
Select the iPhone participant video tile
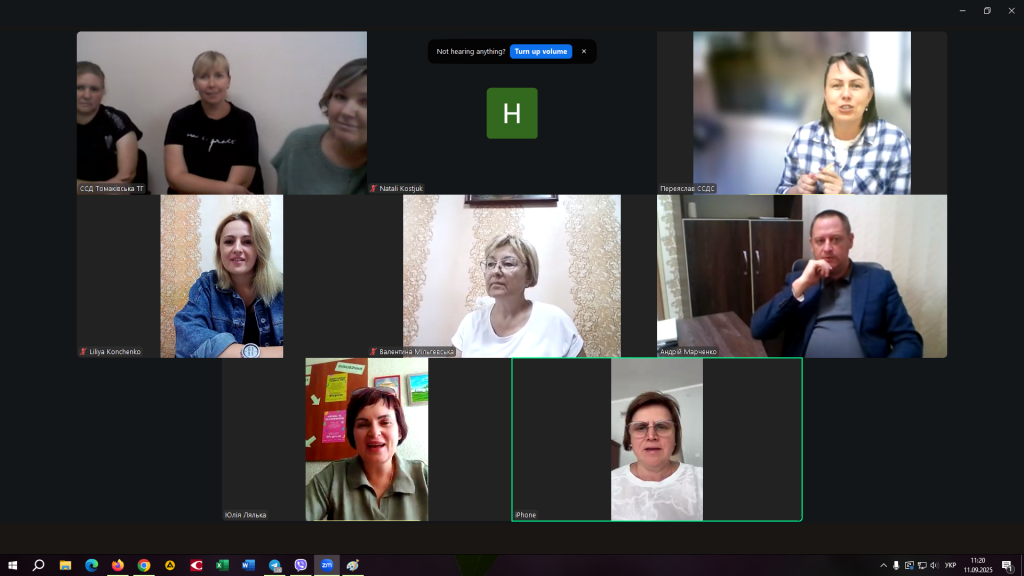[657, 439]
